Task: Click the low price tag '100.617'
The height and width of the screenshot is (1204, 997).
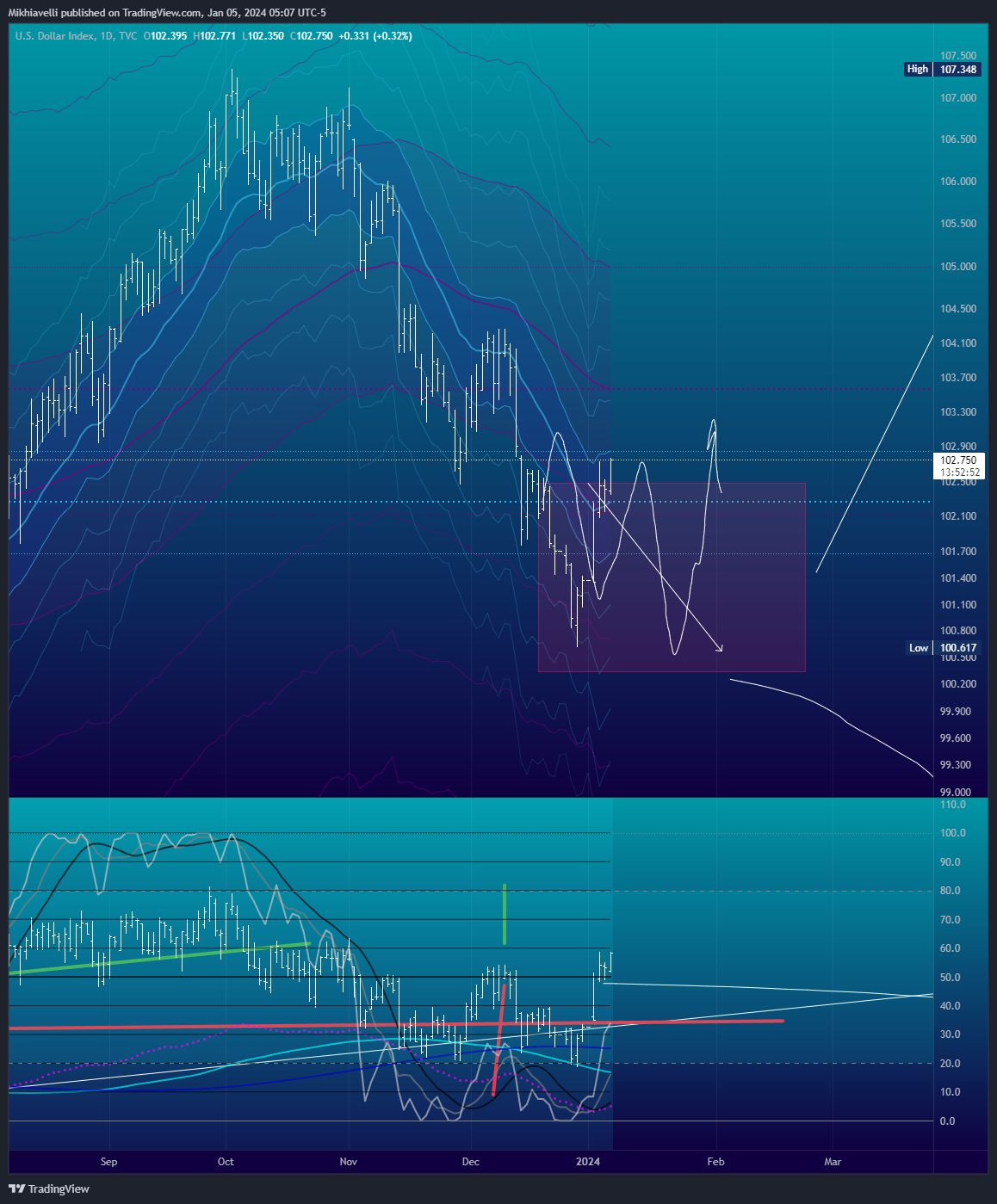Action: click(958, 648)
